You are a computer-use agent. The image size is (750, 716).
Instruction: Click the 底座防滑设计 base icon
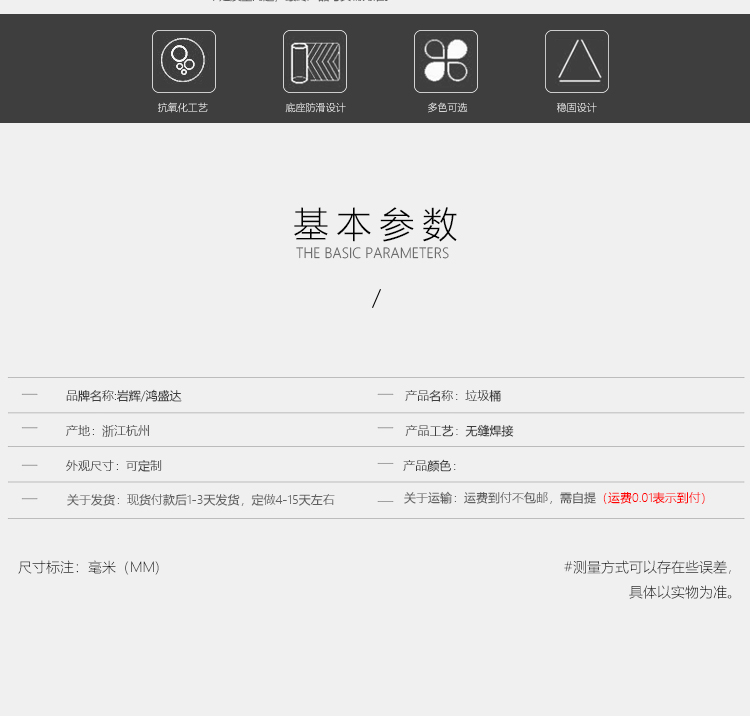(x=314, y=61)
